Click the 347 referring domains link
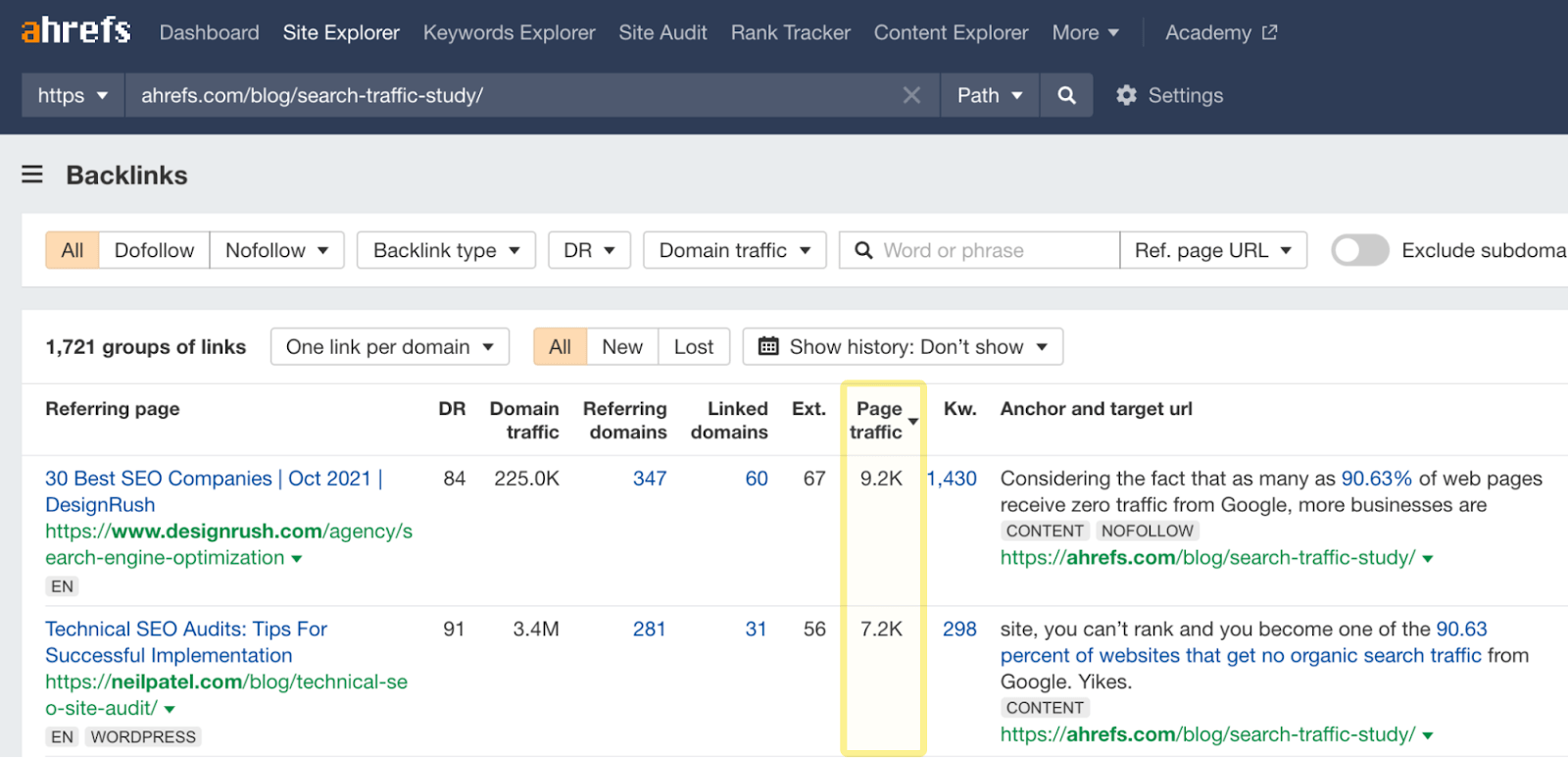 click(649, 479)
